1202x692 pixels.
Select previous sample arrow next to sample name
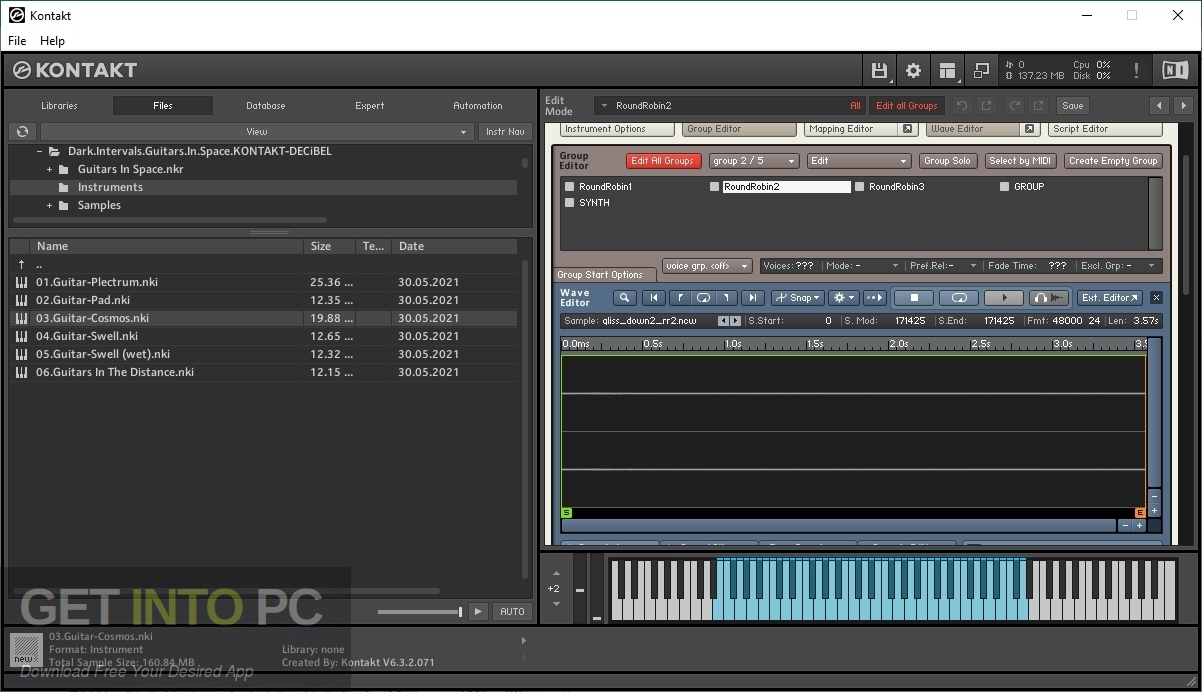tap(723, 321)
